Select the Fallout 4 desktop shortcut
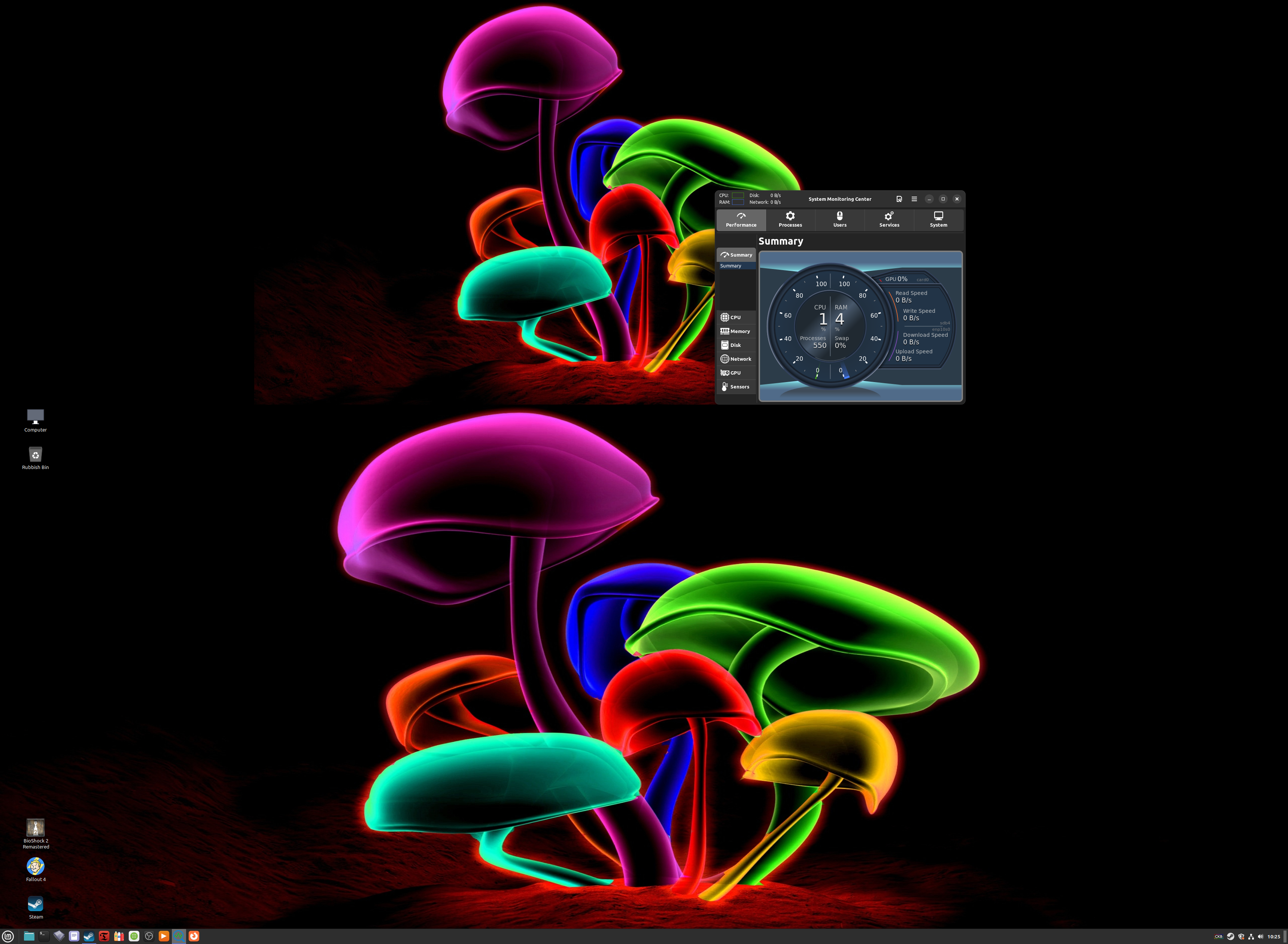Image resolution: width=1288 pixels, height=944 pixels. pos(36,870)
